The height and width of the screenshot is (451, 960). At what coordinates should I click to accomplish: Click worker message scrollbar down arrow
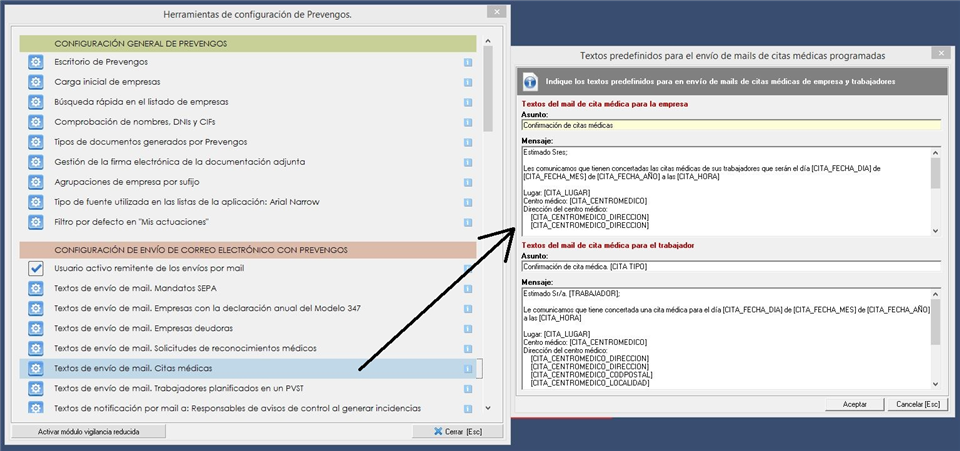(936, 384)
